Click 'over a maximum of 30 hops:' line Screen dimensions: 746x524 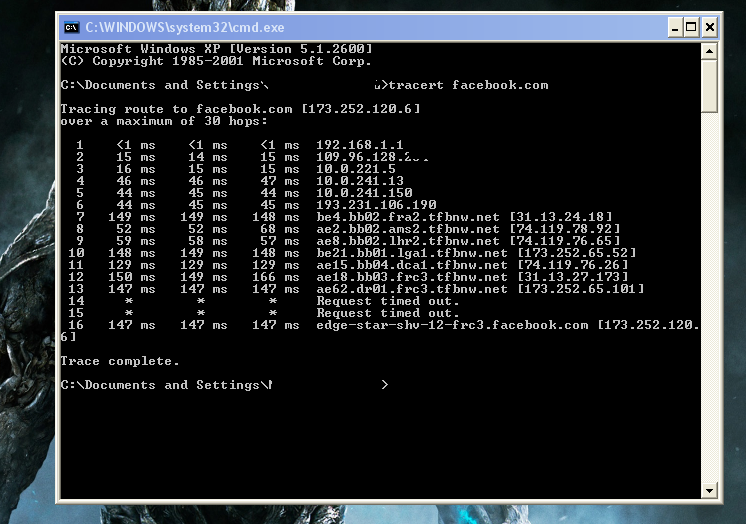[164, 121]
